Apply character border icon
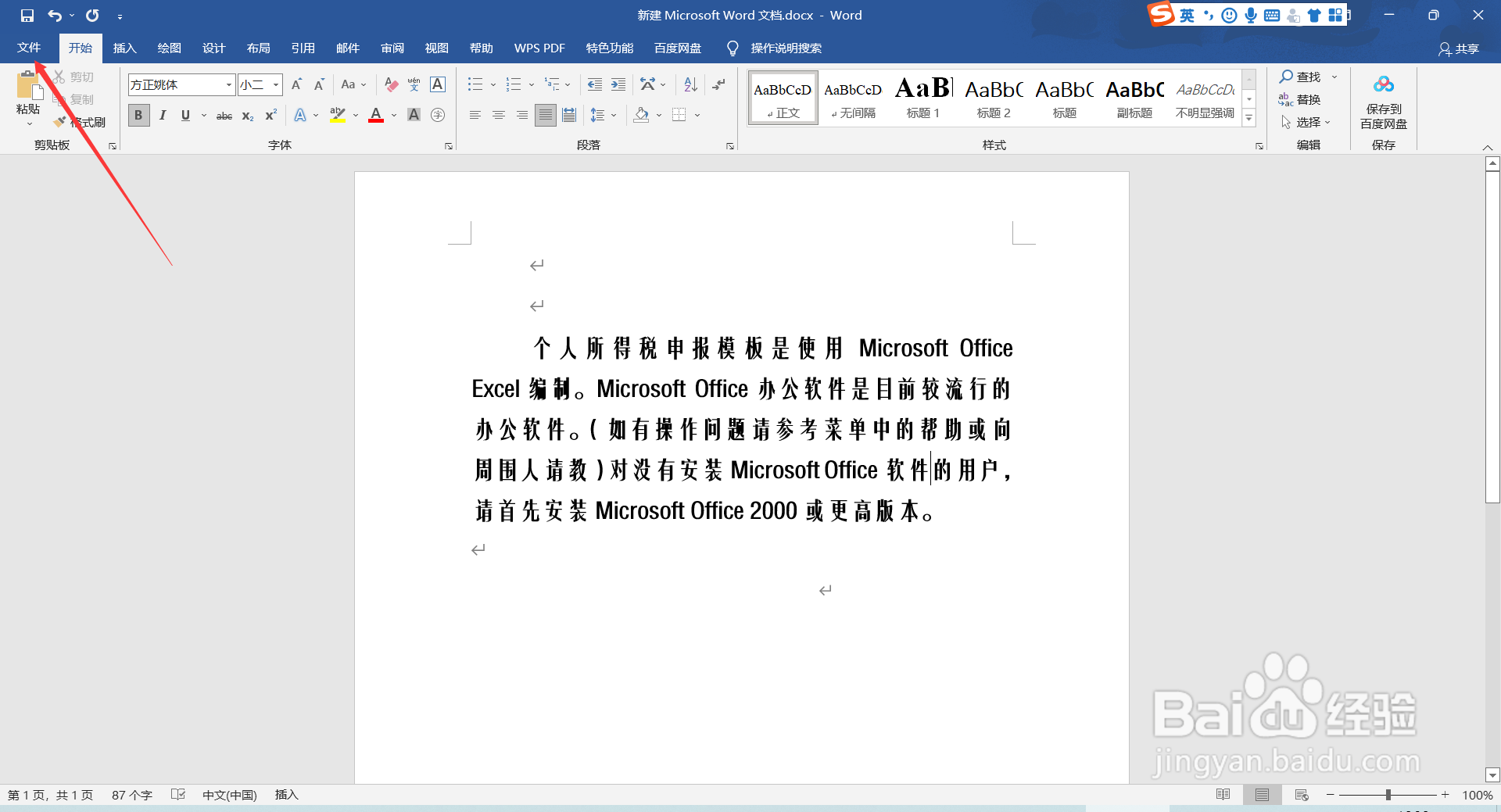The image size is (1501, 812). tap(438, 84)
